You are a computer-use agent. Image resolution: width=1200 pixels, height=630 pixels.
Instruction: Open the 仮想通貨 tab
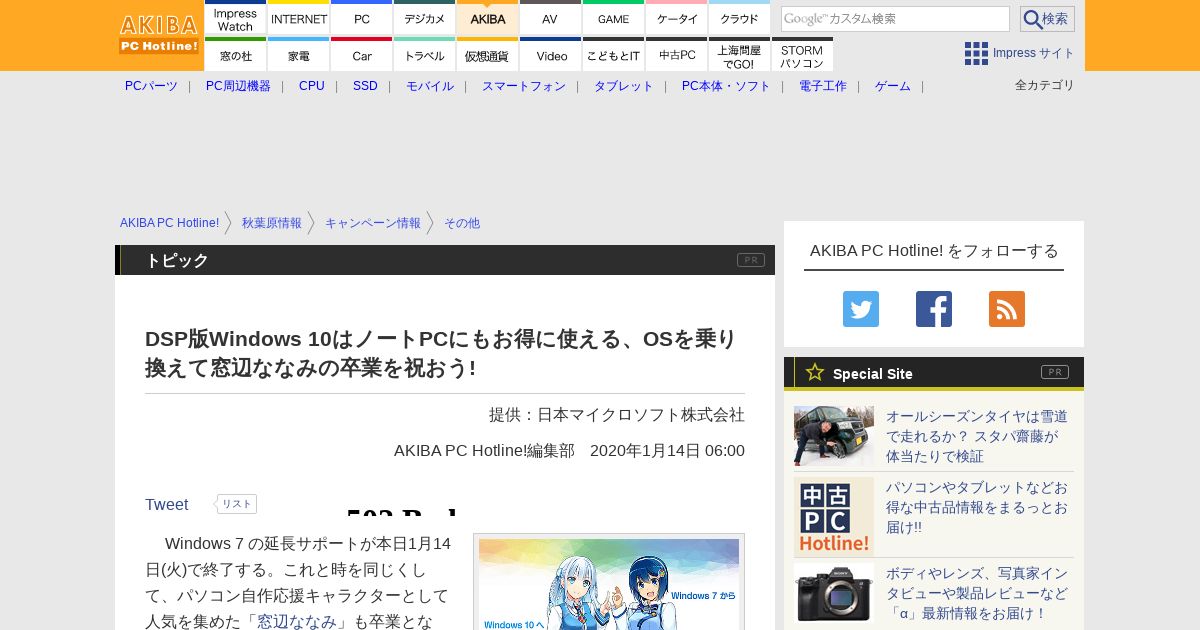[488, 55]
